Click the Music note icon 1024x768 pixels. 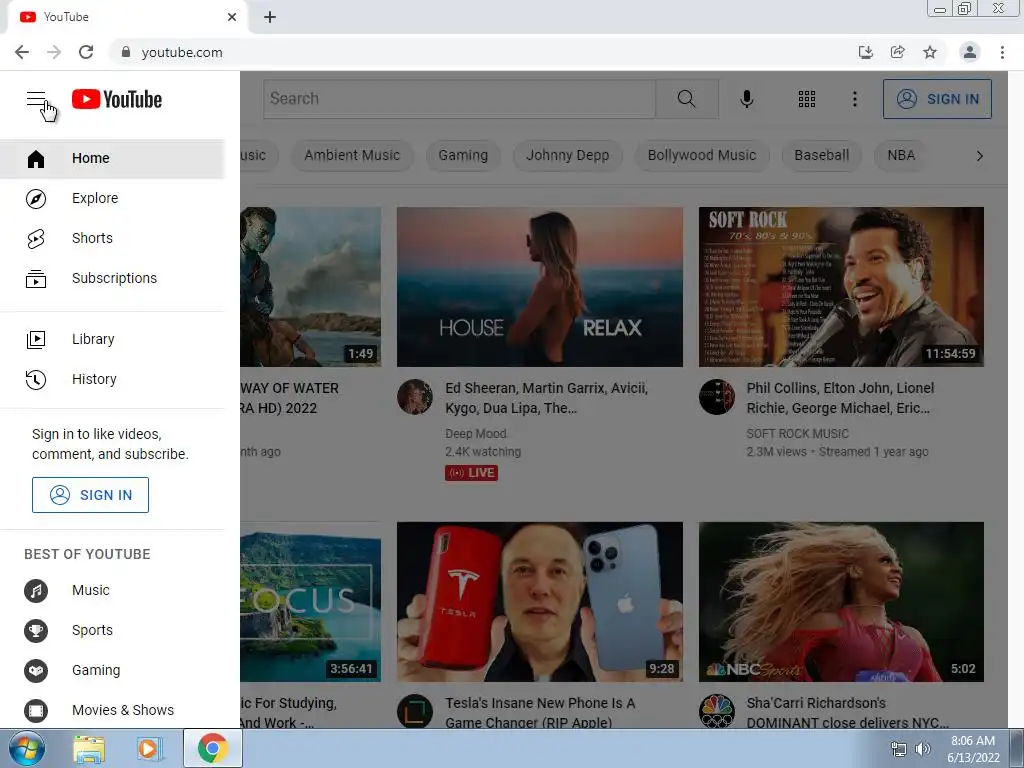36,591
